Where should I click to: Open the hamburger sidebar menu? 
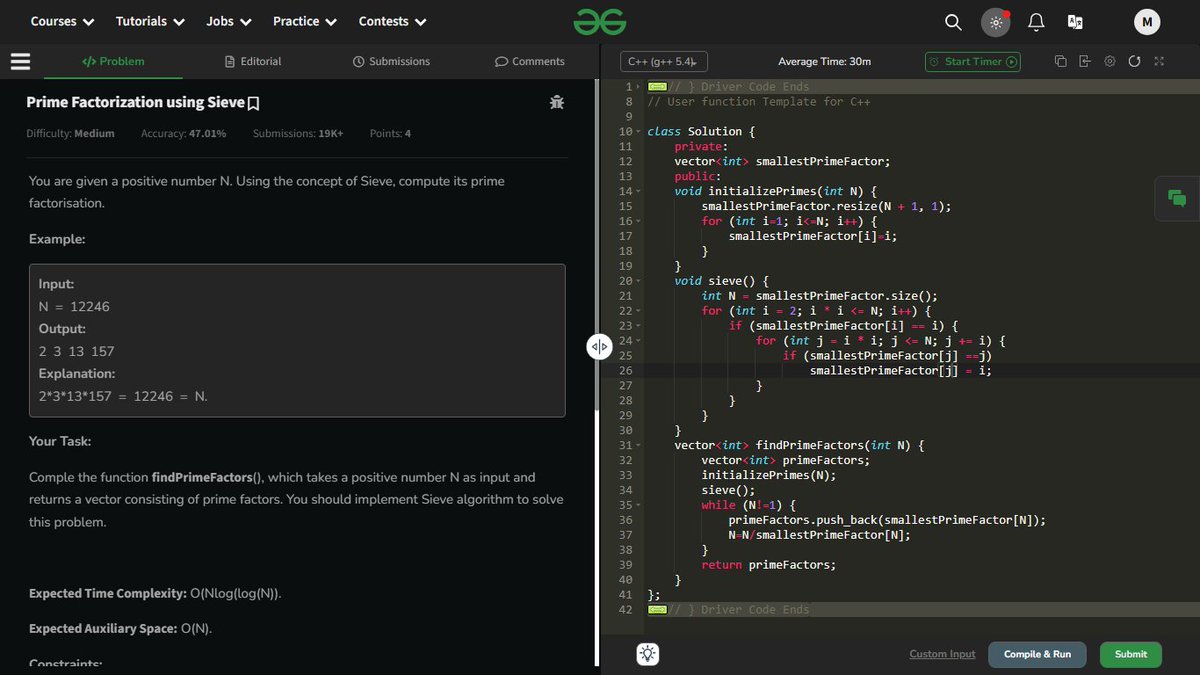click(x=20, y=61)
